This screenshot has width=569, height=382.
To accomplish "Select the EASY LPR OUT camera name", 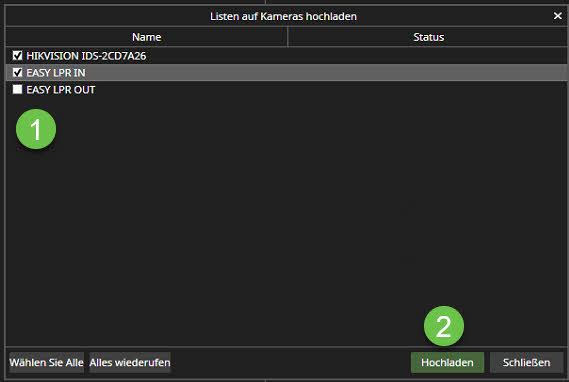I will tap(61, 90).
